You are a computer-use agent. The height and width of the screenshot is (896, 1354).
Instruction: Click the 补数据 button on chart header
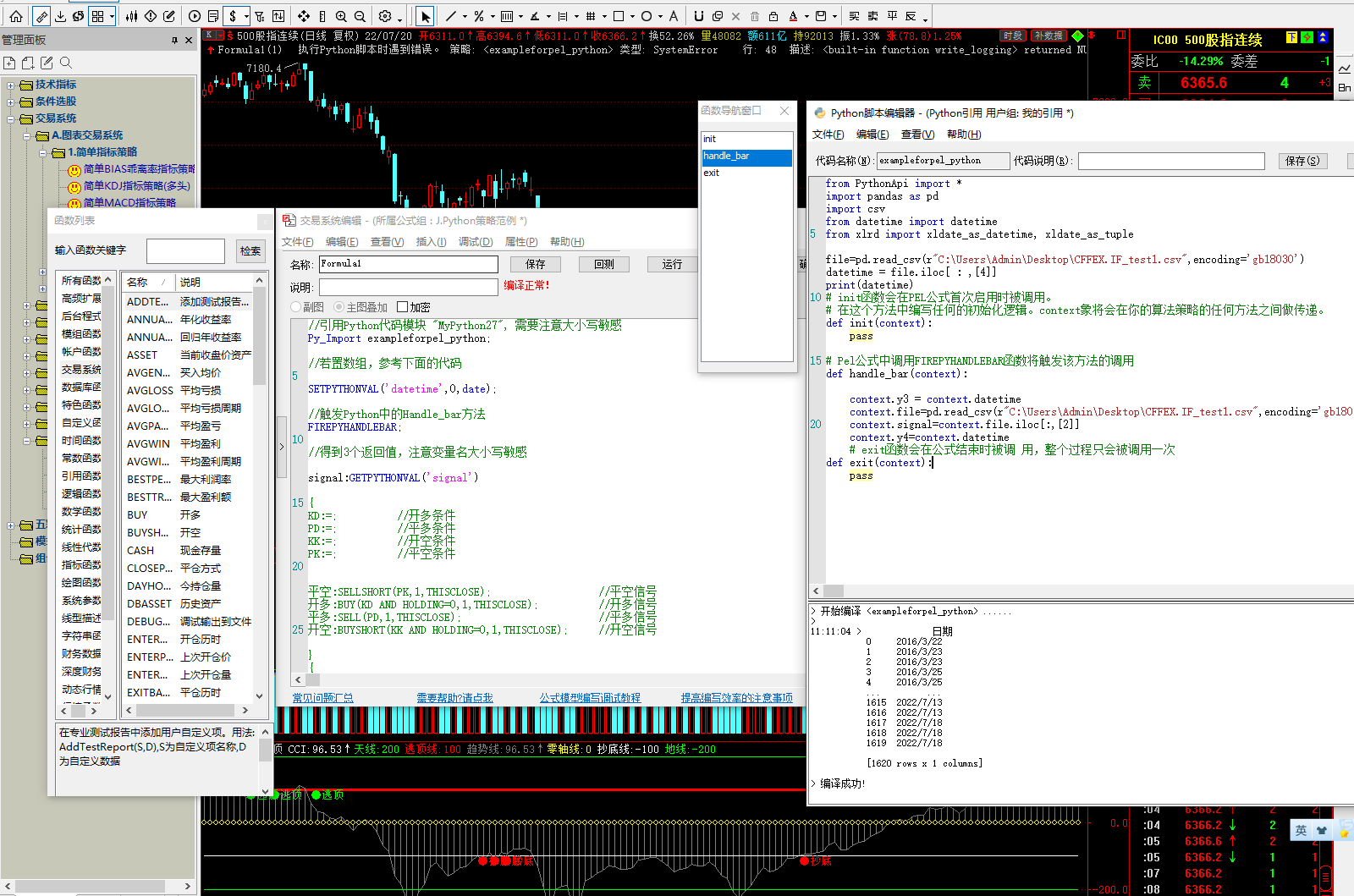tap(1048, 36)
